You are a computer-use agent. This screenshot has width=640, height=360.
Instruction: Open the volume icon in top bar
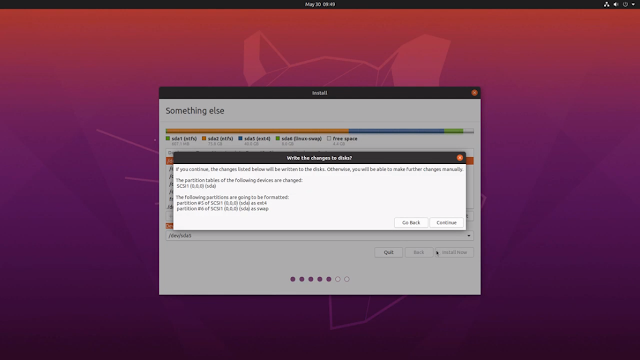[616, 4]
